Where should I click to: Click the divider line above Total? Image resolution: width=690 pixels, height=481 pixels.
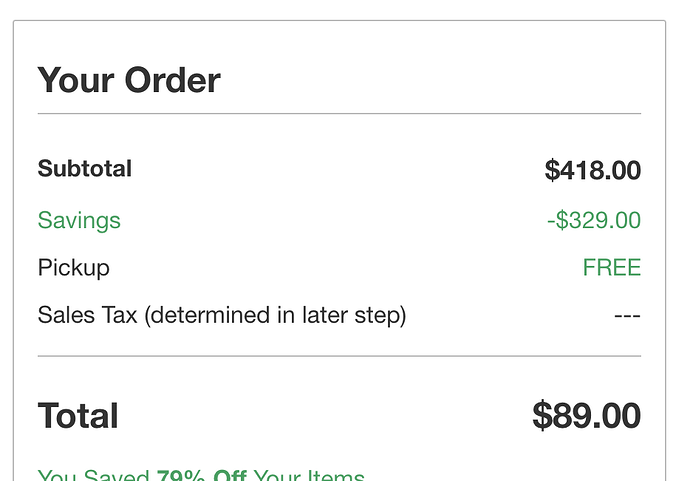pos(339,356)
